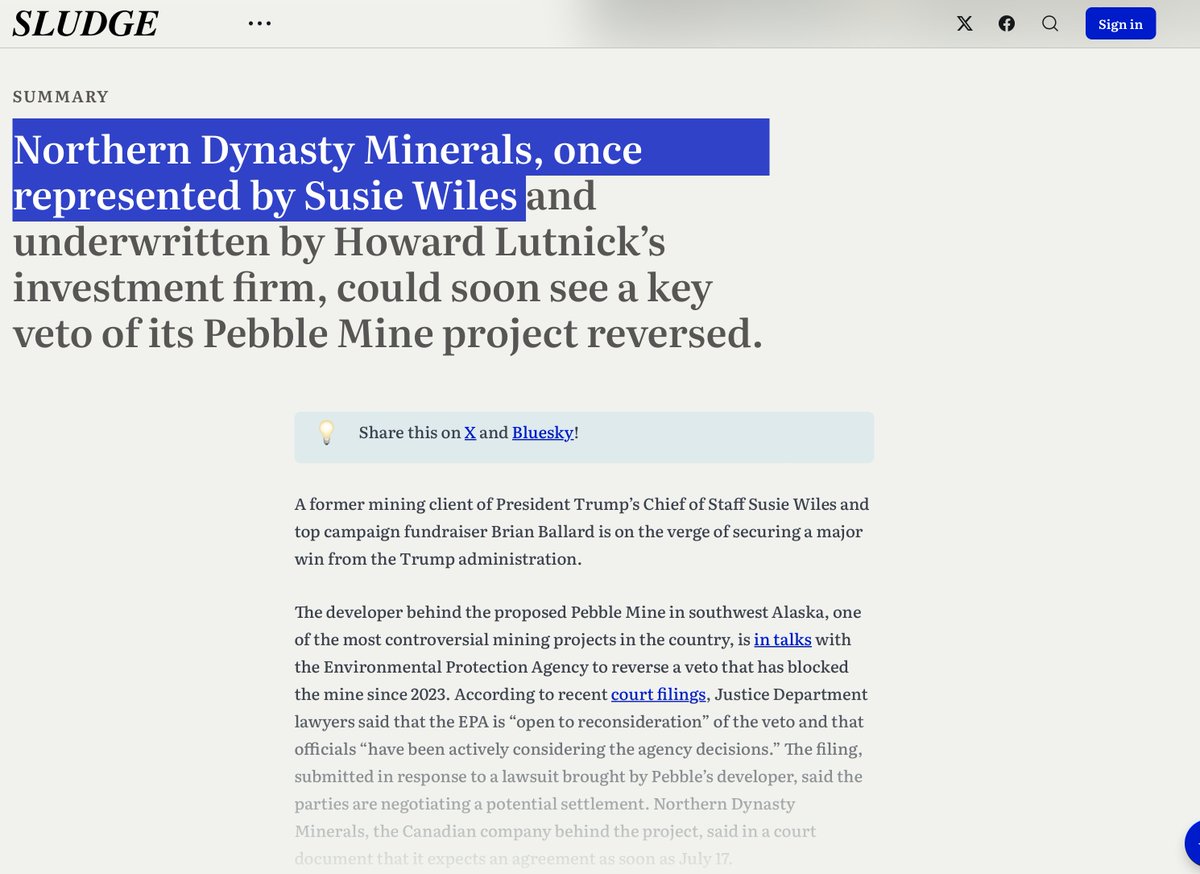This screenshot has height=874, width=1200.
Task: Click the Sign in button
Action: pyautogui.click(x=1120, y=24)
